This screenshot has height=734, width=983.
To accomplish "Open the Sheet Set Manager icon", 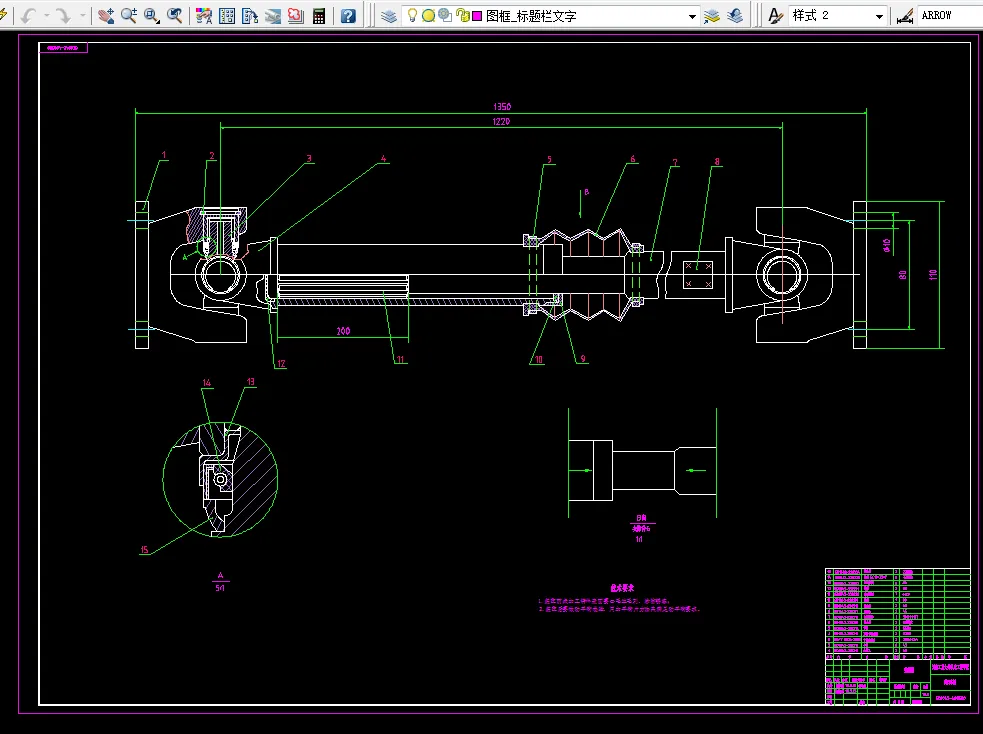I will tap(273, 16).
